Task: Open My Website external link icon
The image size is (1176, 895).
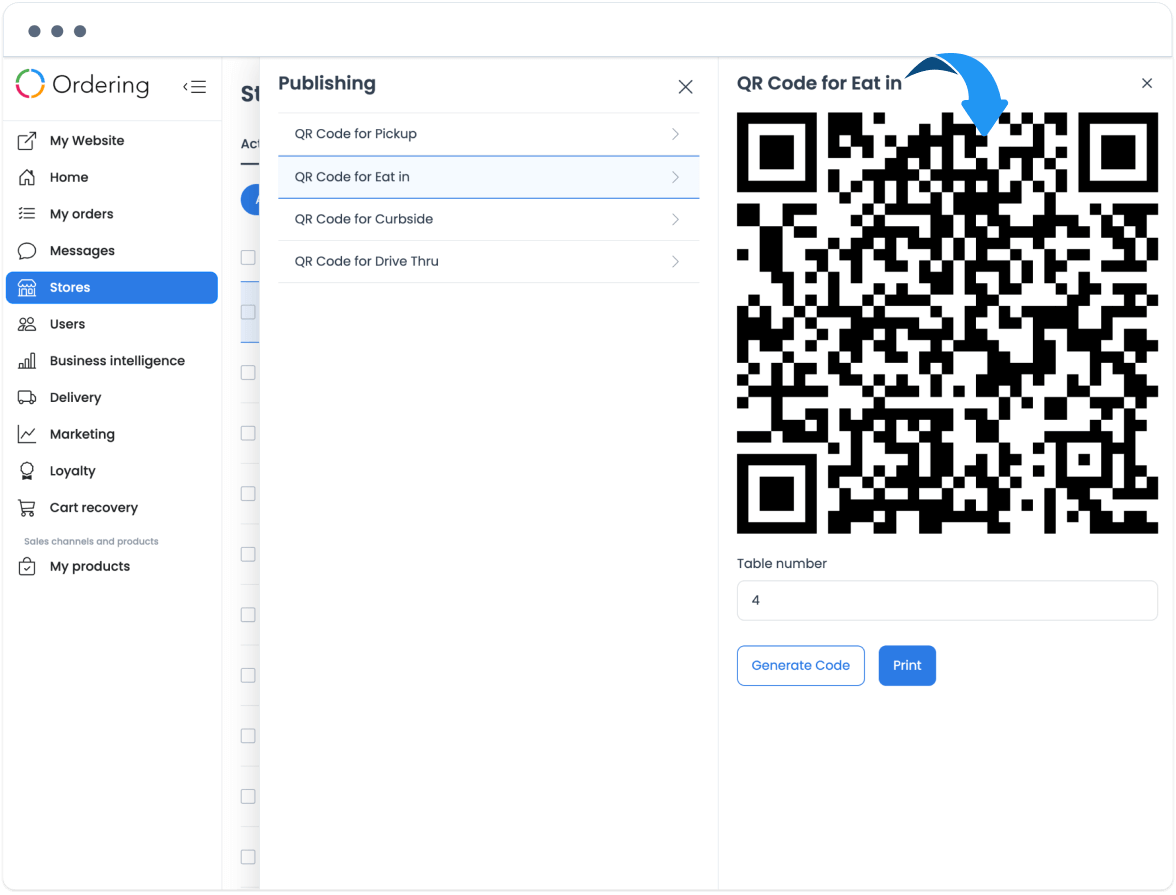Action: click(x=27, y=140)
